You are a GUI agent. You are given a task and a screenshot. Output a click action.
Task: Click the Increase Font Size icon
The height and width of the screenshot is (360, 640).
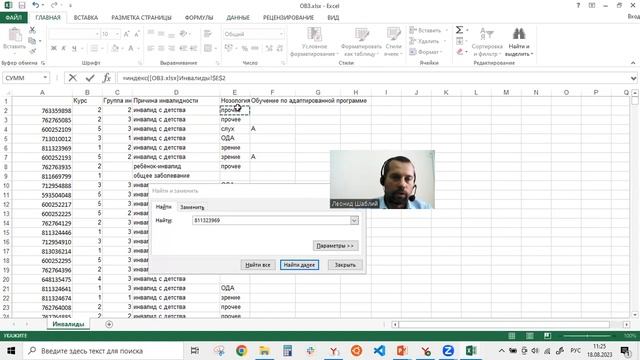(127, 34)
